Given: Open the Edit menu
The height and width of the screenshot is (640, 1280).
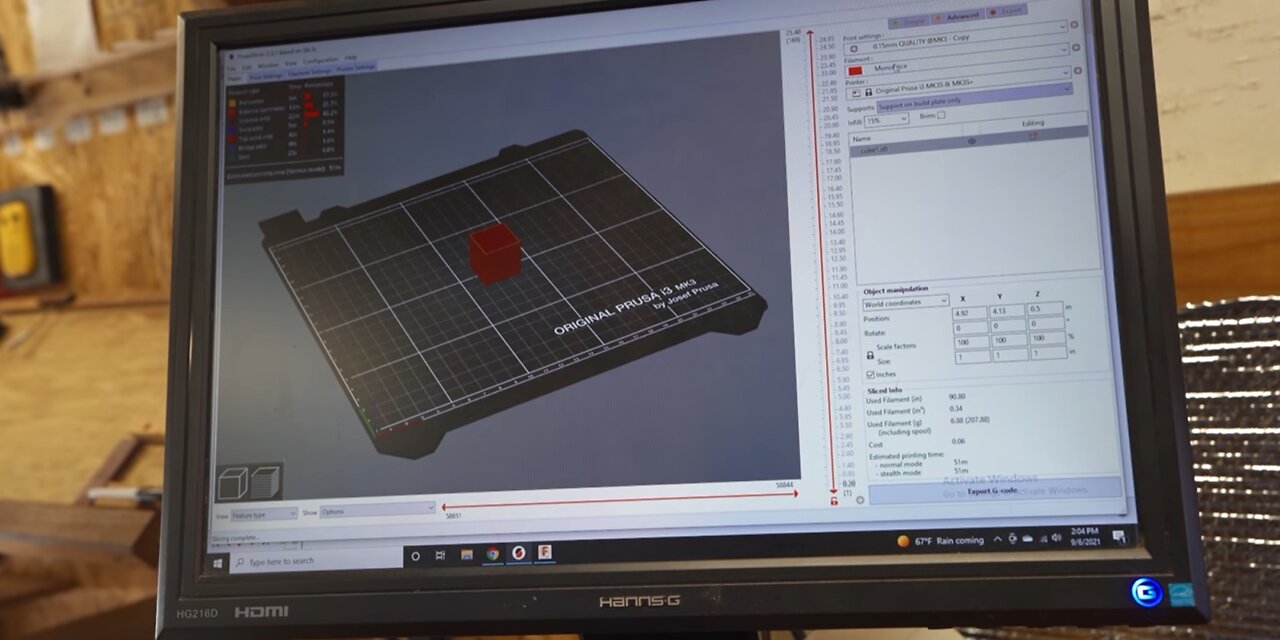Looking at the screenshot, I should tap(246, 67).
